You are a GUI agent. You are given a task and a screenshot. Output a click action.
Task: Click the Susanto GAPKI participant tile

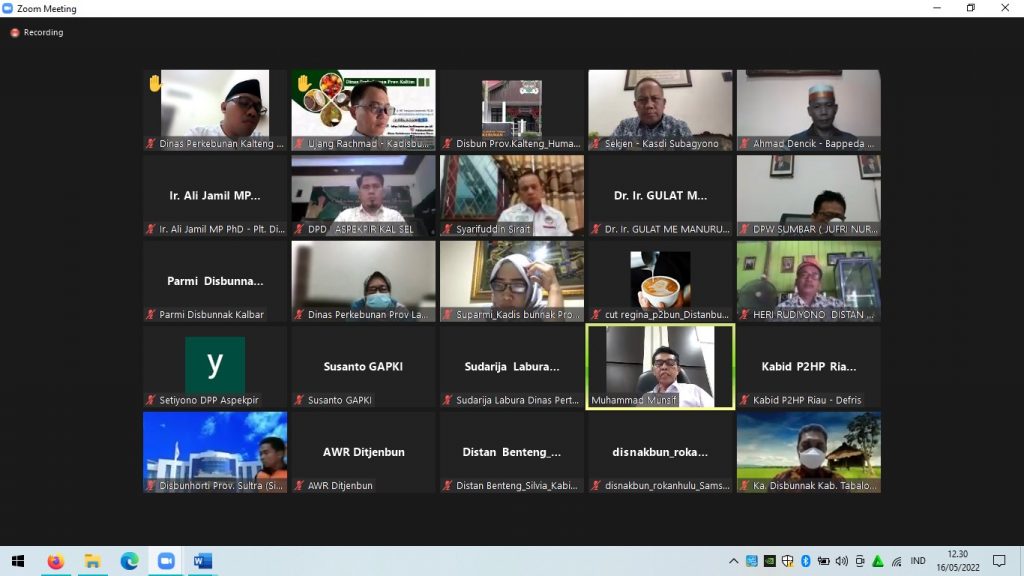pos(363,367)
